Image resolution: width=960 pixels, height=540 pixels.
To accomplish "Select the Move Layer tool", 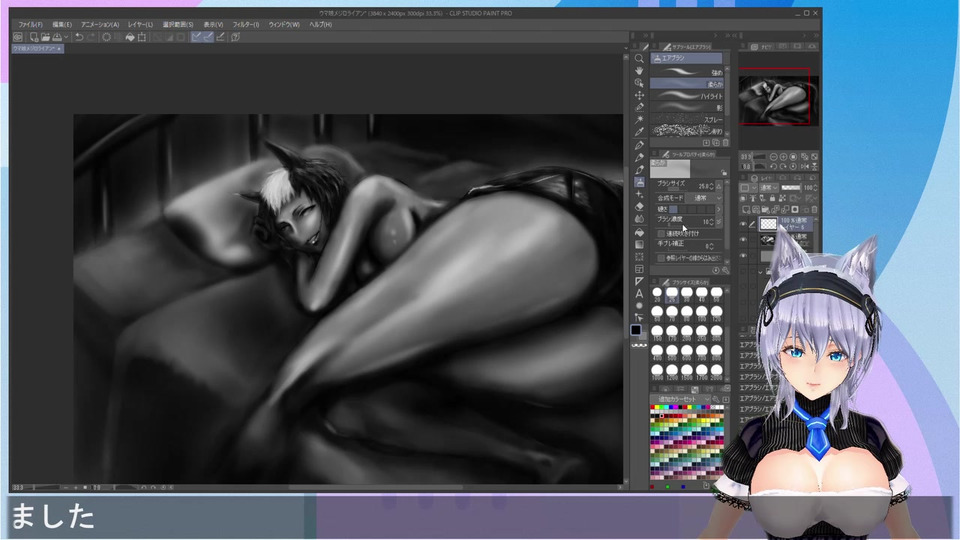I will pyautogui.click(x=640, y=95).
